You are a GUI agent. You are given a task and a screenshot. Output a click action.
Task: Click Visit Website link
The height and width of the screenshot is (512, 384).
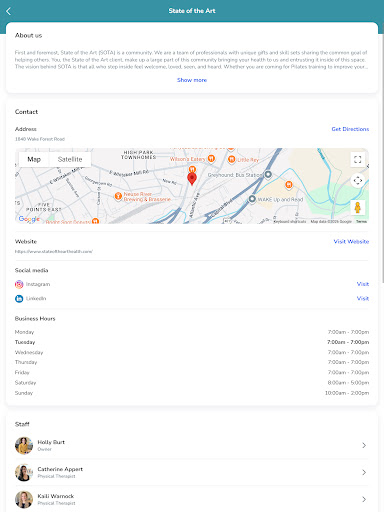pyautogui.click(x=351, y=241)
